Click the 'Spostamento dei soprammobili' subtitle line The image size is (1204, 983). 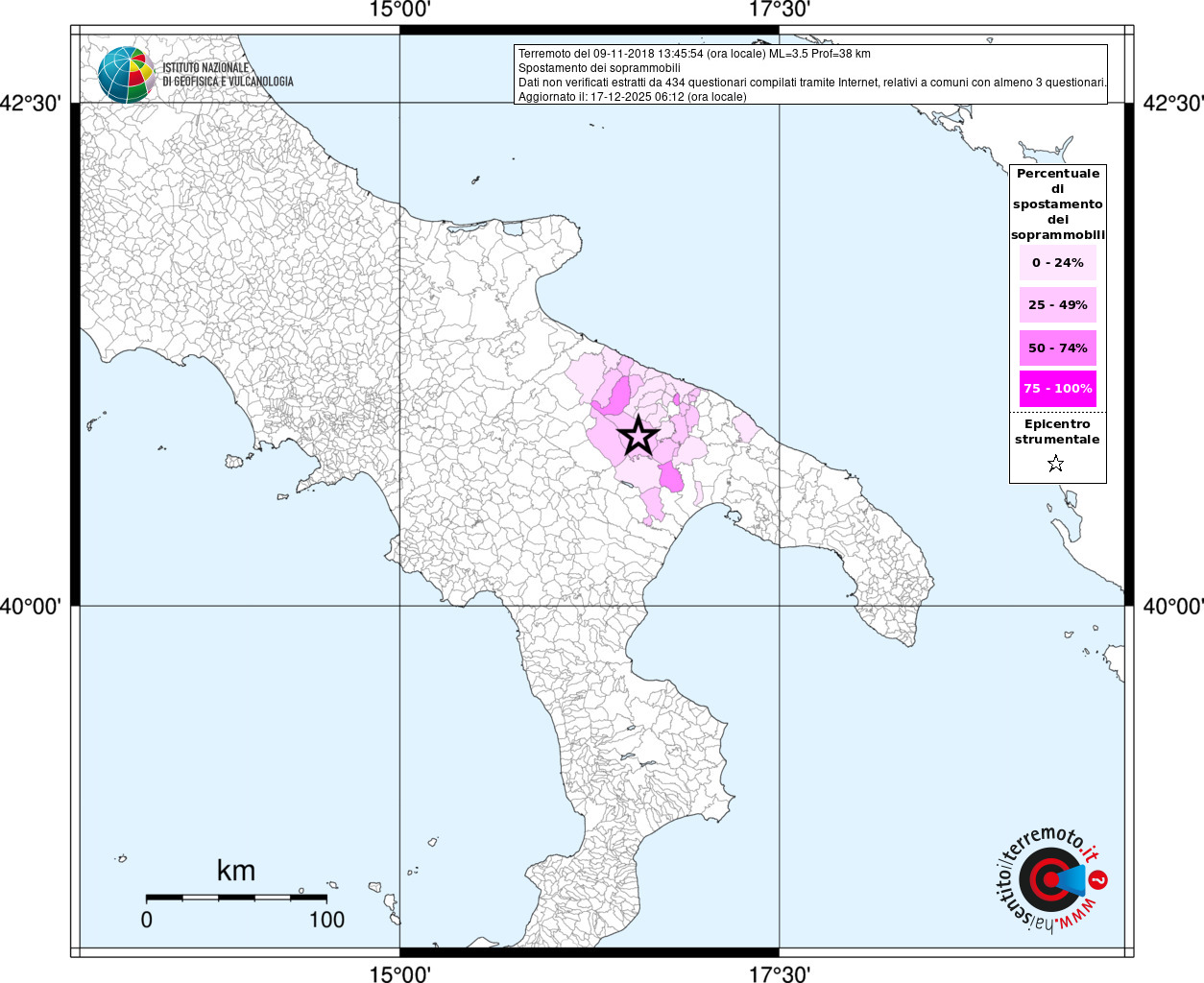(599, 68)
